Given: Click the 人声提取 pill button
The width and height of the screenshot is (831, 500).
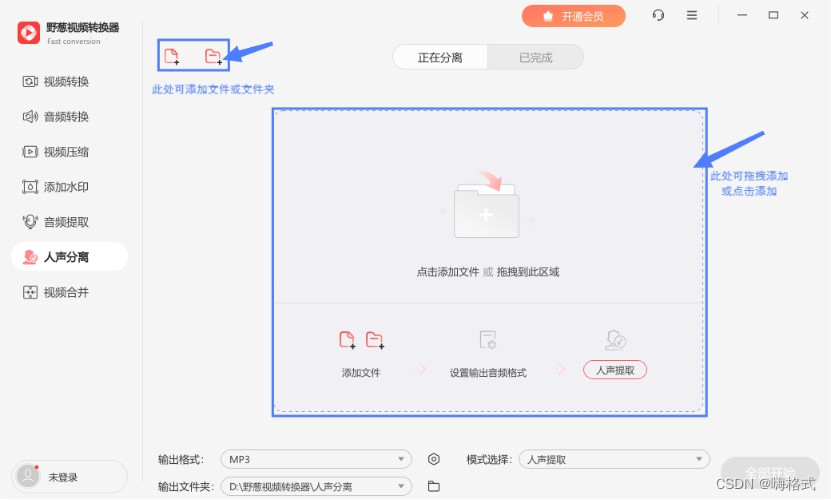Looking at the screenshot, I should click(615, 370).
